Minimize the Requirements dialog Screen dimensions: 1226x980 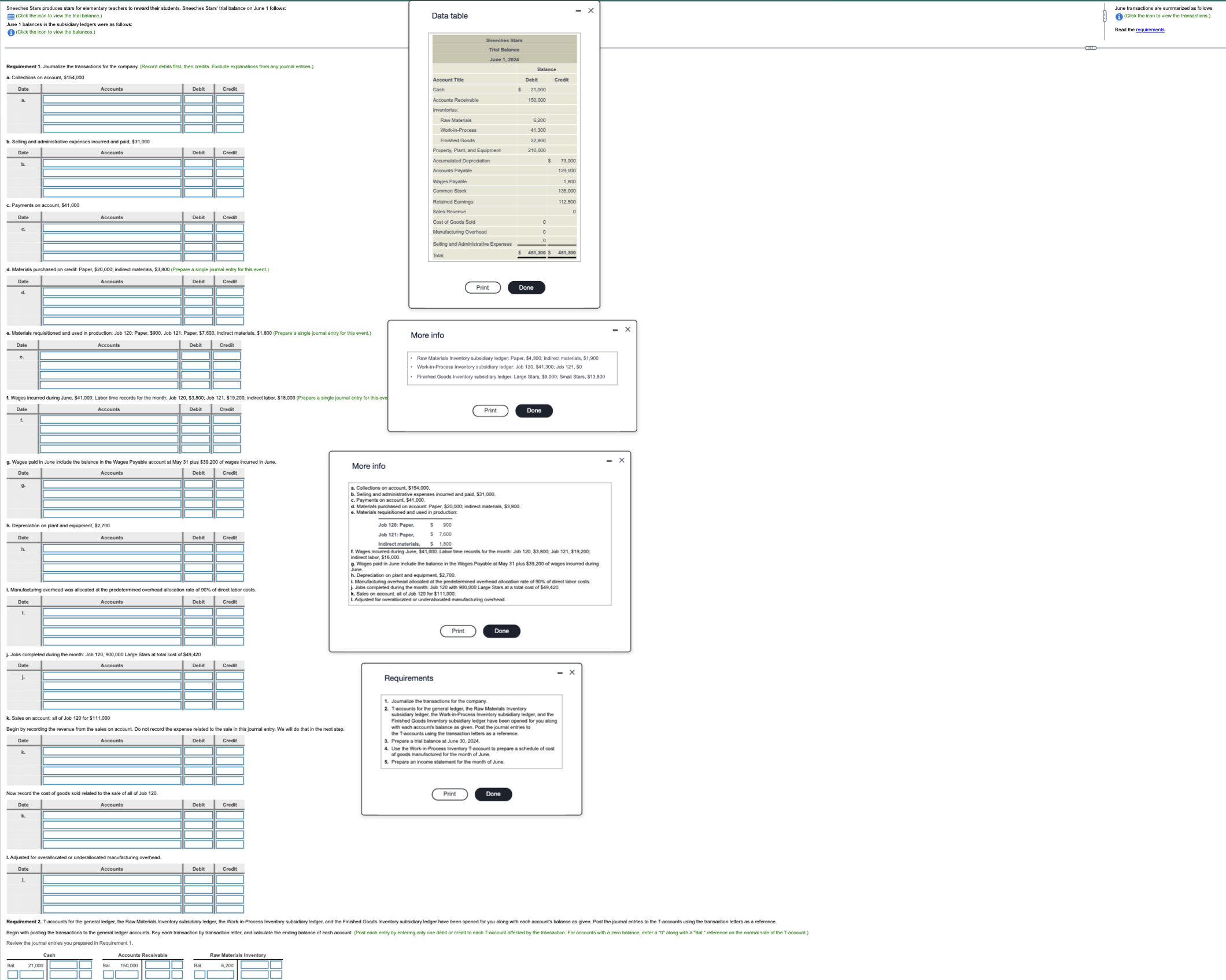(x=559, y=672)
